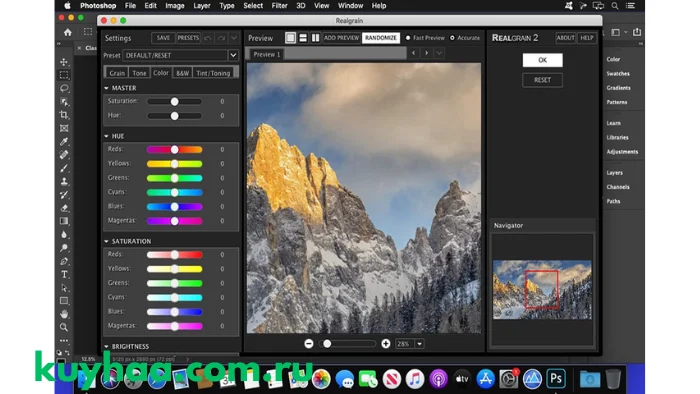The image size is (700, 394).
Task: Go to next preview arrow
Action: pyautogui.click(x=426, y=53)
